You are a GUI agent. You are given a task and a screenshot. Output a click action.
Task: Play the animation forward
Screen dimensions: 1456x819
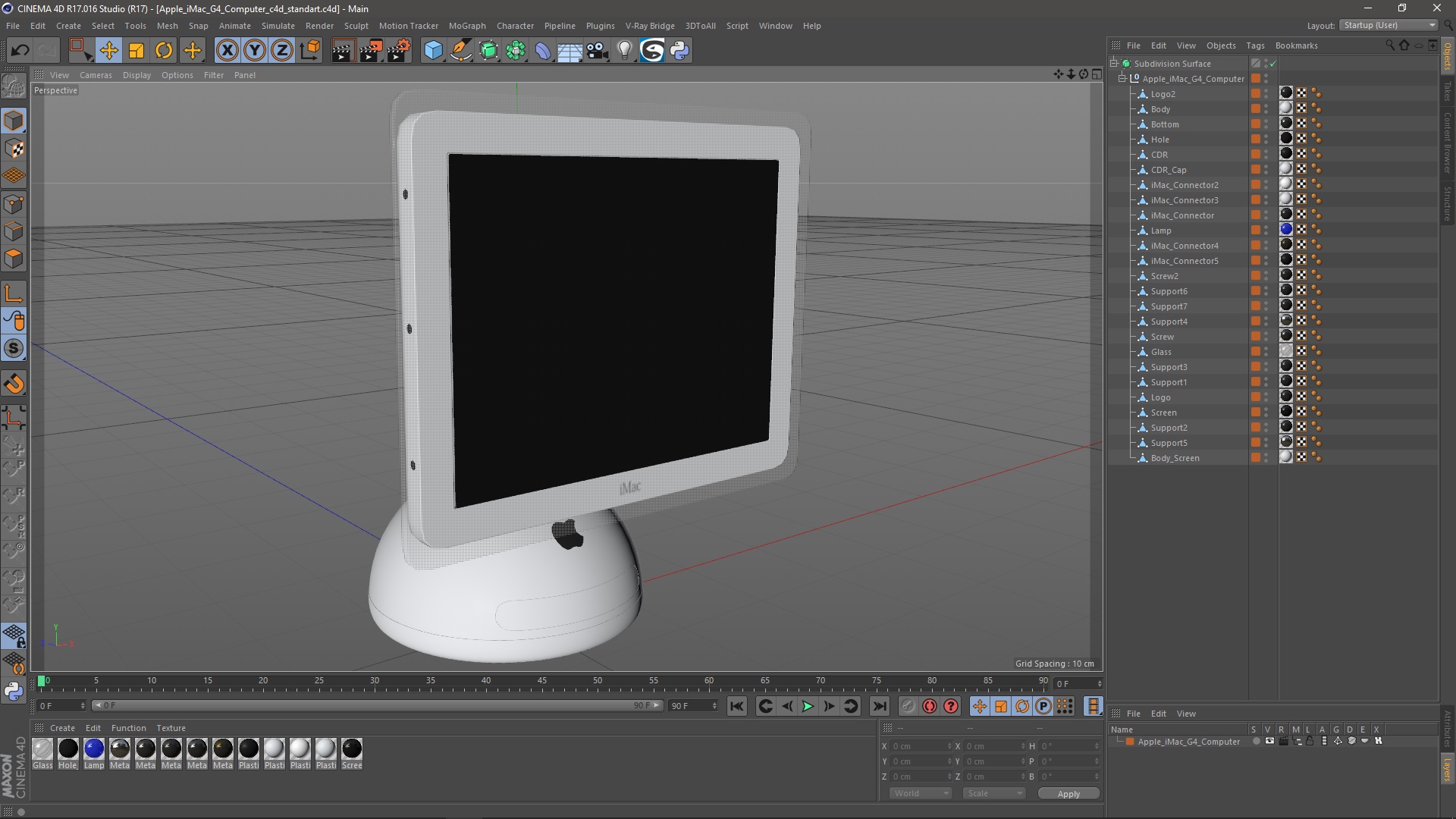(x=808, y=707)
